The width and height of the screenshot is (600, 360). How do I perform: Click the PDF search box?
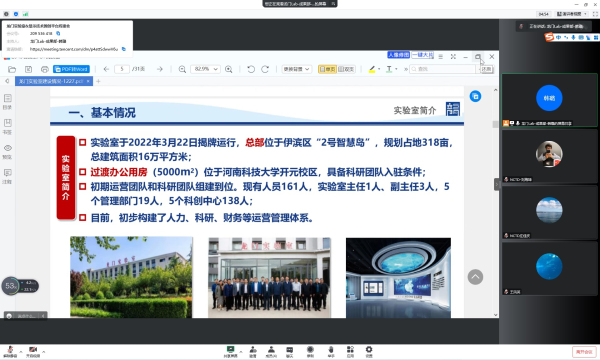(443, 69)
